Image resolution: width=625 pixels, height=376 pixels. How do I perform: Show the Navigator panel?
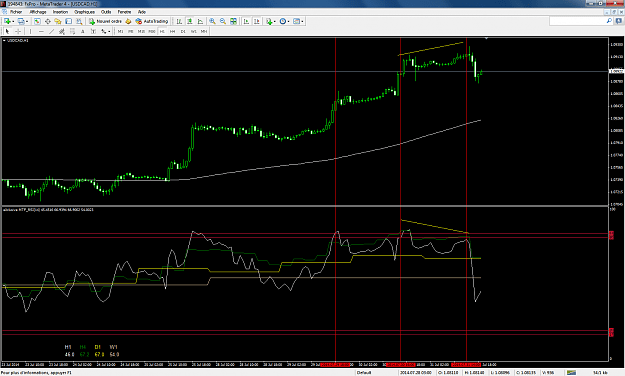pyautogui.click(x=58, y=21)
